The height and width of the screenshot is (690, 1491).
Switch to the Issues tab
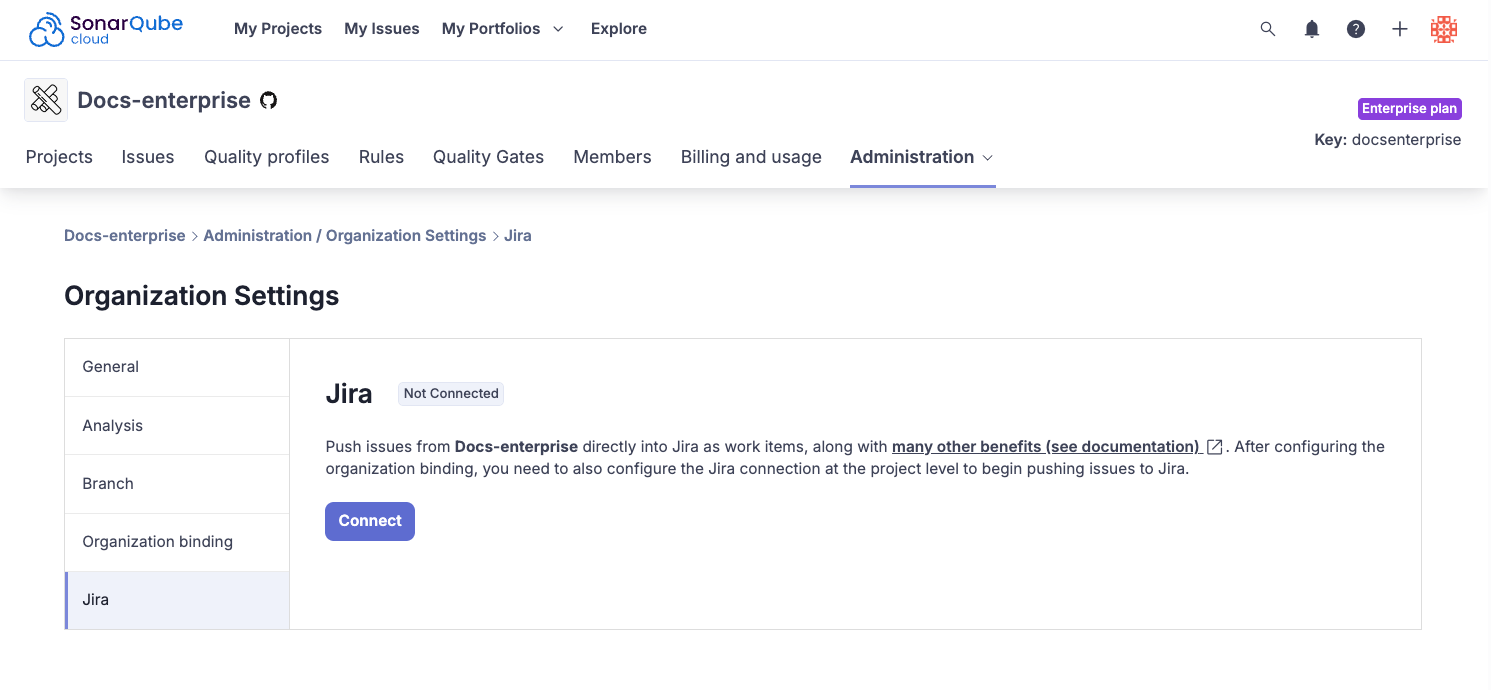click(148, 157)
